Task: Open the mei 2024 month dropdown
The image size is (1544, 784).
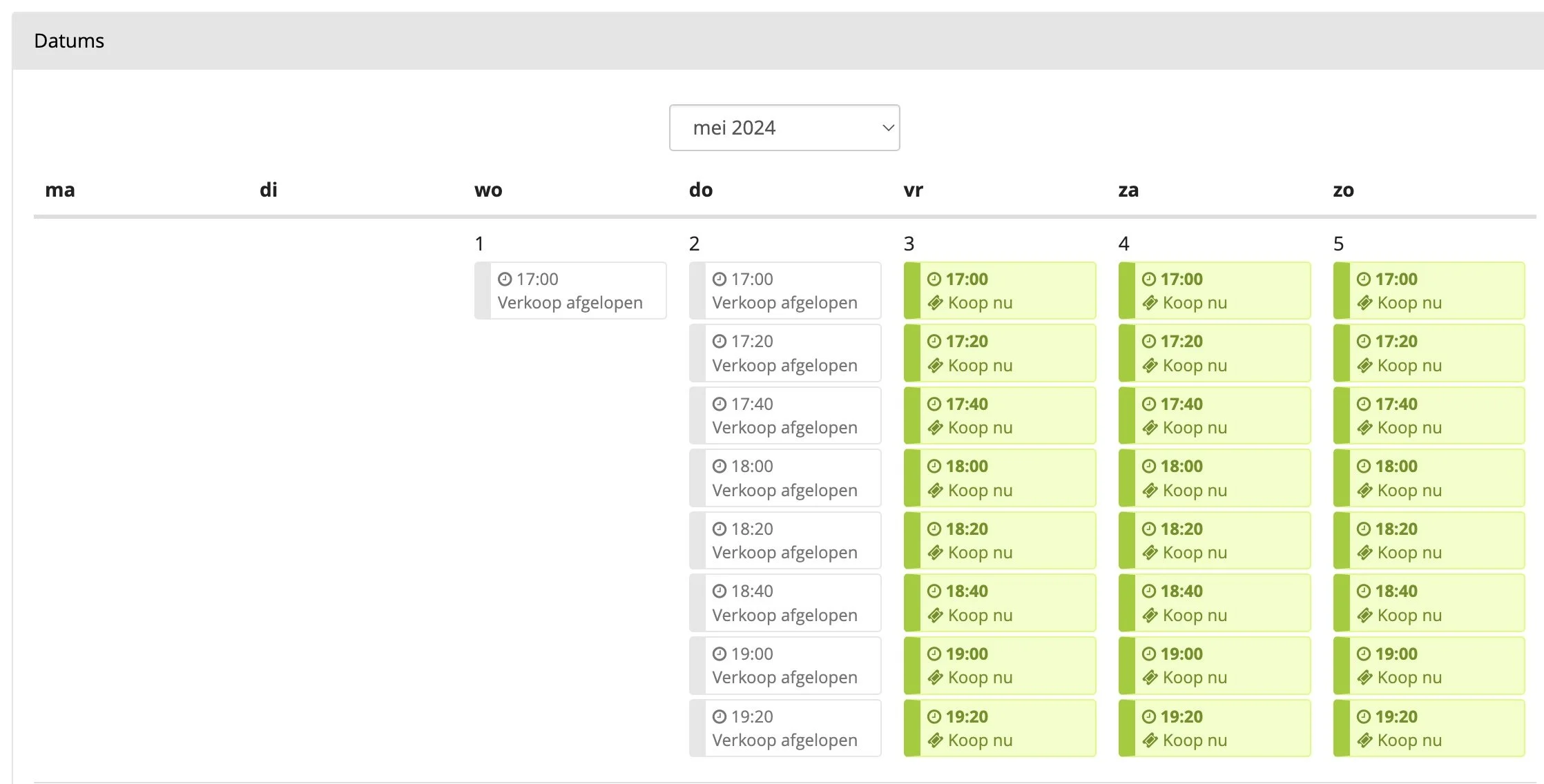Action: click(783, 128)
